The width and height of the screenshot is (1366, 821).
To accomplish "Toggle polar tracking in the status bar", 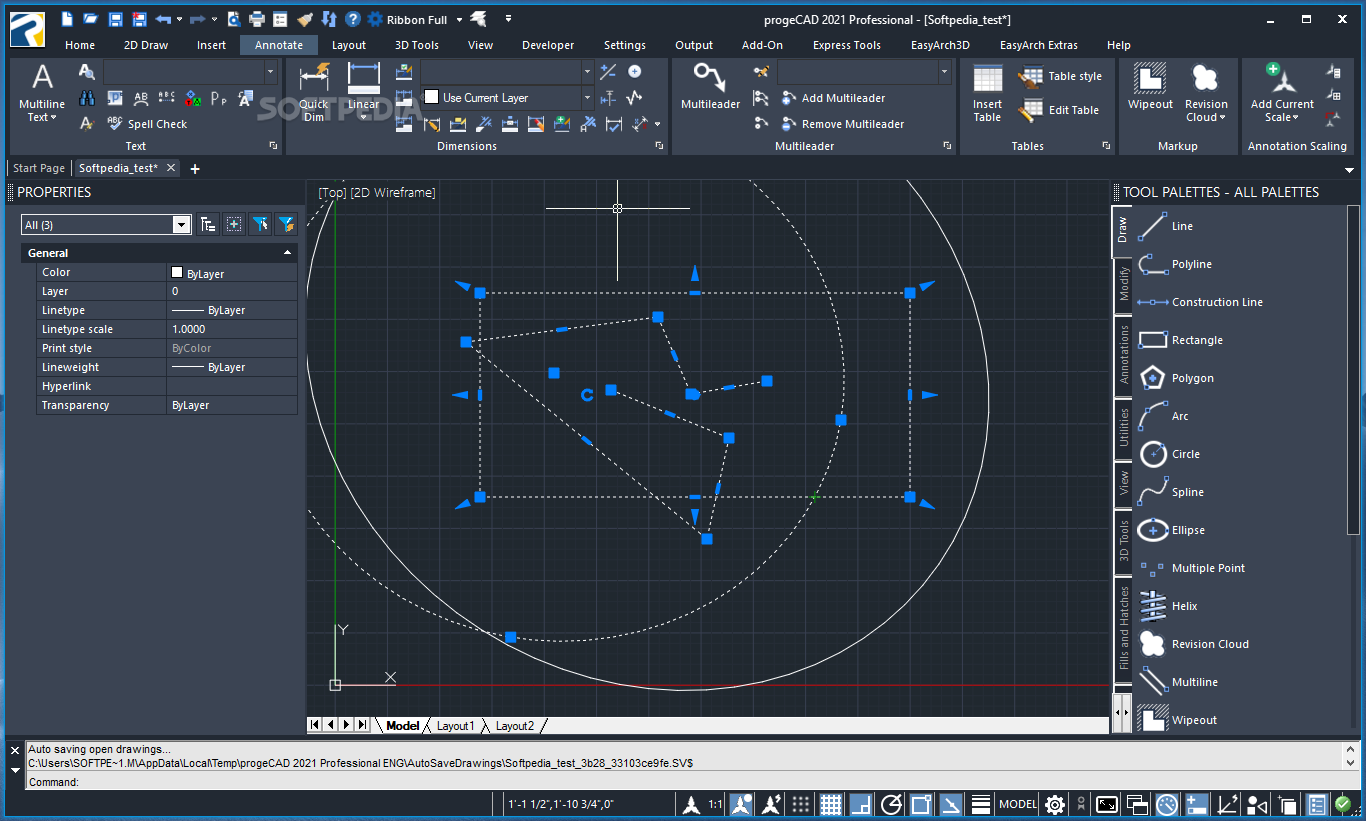I will [x=891, y=804].
